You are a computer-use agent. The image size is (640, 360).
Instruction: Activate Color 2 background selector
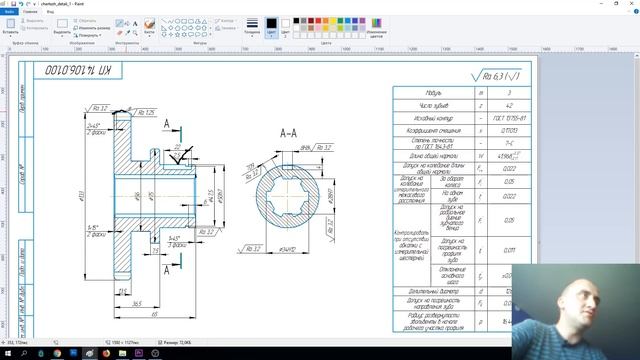(286, 28)
